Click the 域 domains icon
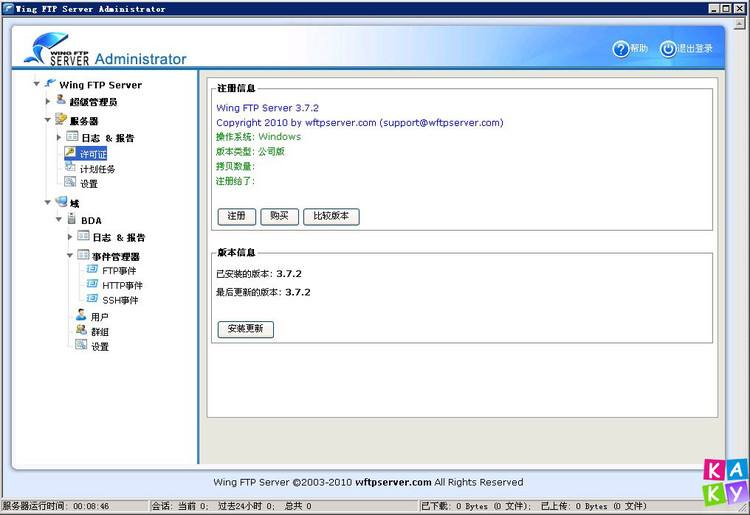Viewport: 750px width, 515px height. (x=61, y=202)
